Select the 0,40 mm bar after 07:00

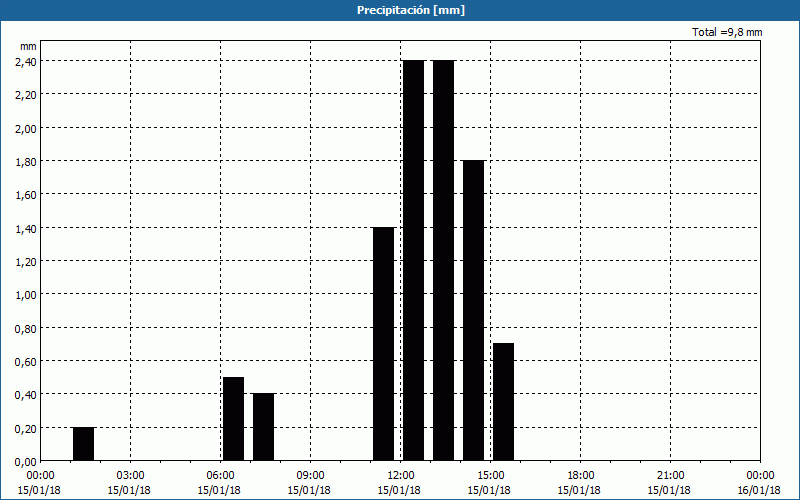tap(263, 427)
